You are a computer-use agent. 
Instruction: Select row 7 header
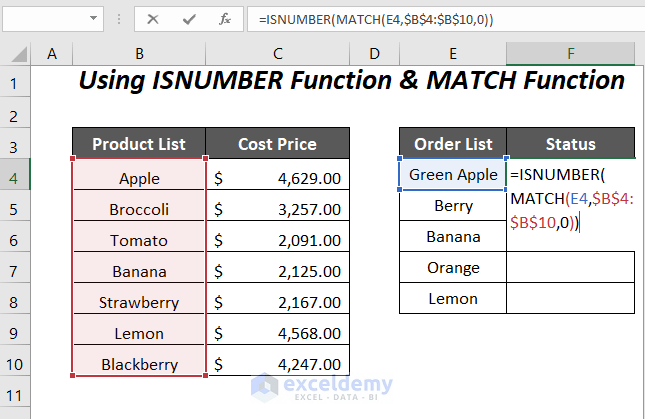click(15, 269)
